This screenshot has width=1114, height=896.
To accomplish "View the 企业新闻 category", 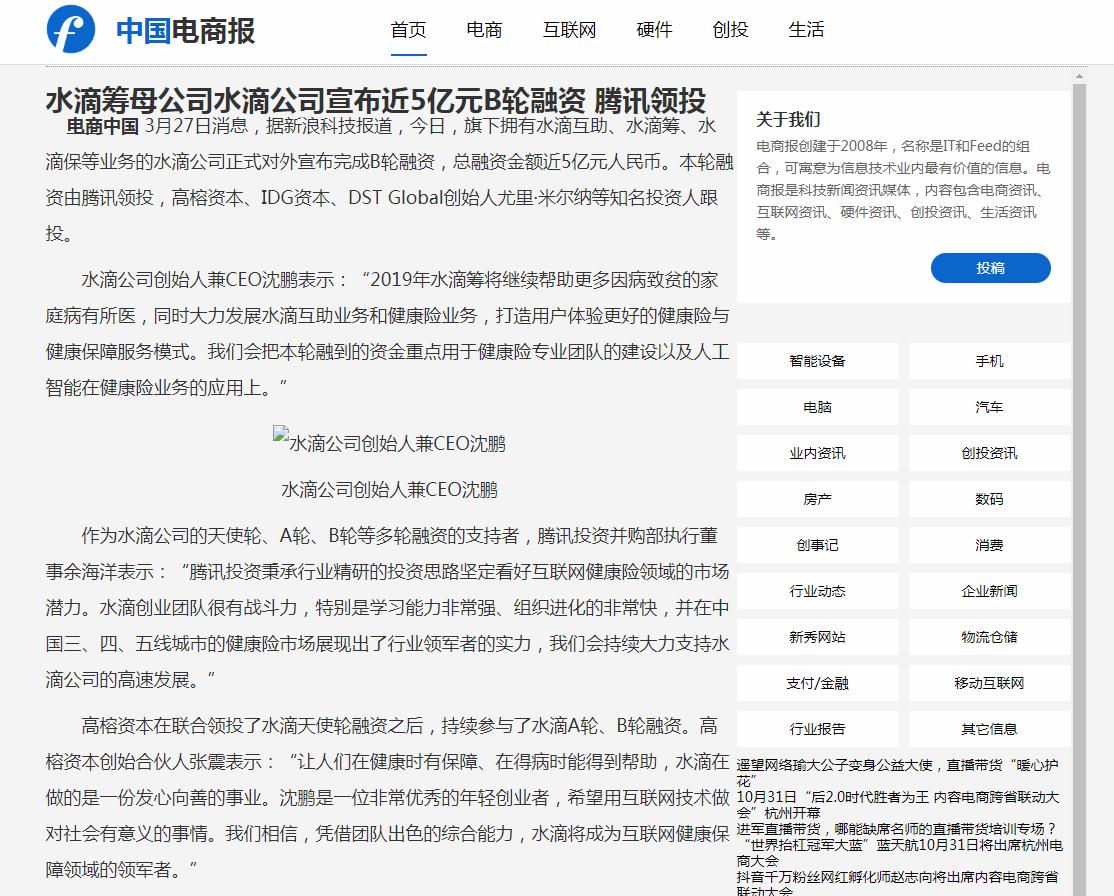I will click(990, 591).
